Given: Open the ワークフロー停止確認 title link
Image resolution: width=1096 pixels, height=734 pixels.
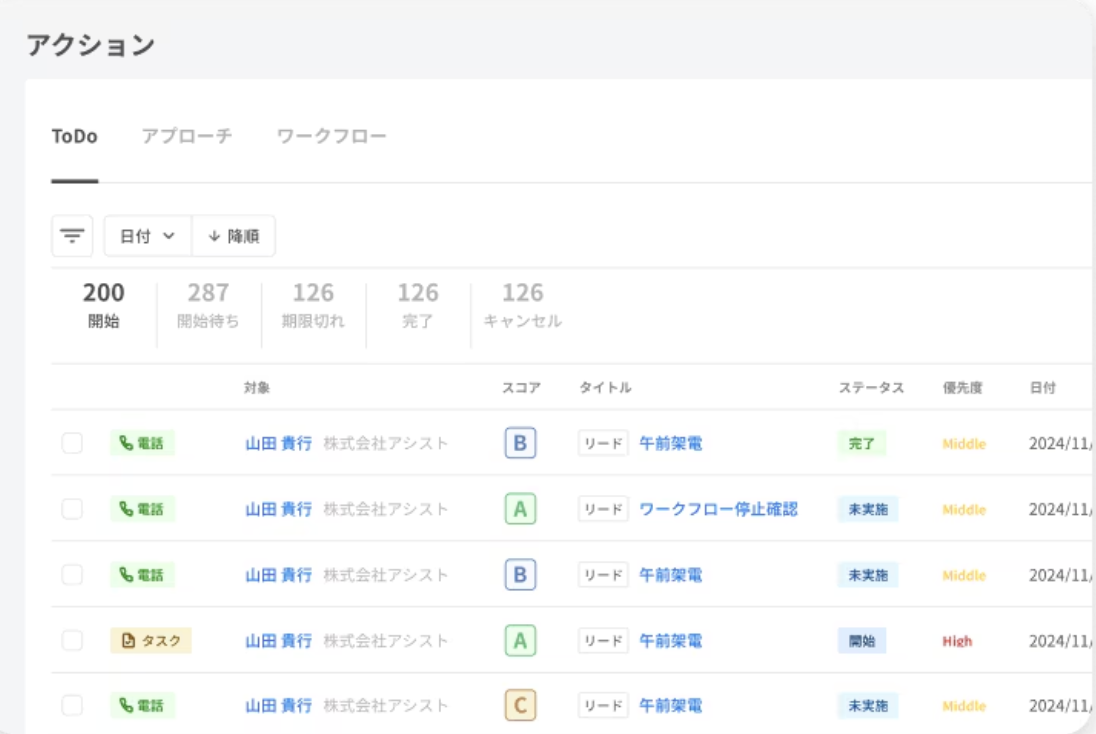Looking at the screenshot, I should click(x=718, y=510).
